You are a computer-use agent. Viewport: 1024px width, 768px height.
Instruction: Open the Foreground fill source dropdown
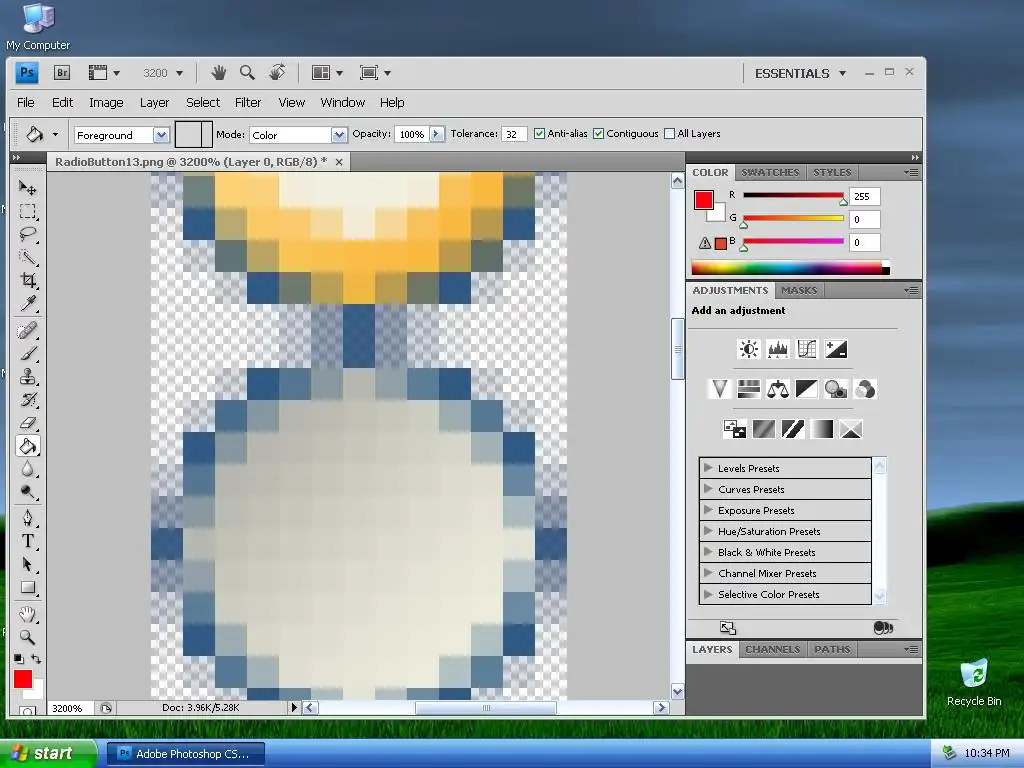[x=161, y=135]
